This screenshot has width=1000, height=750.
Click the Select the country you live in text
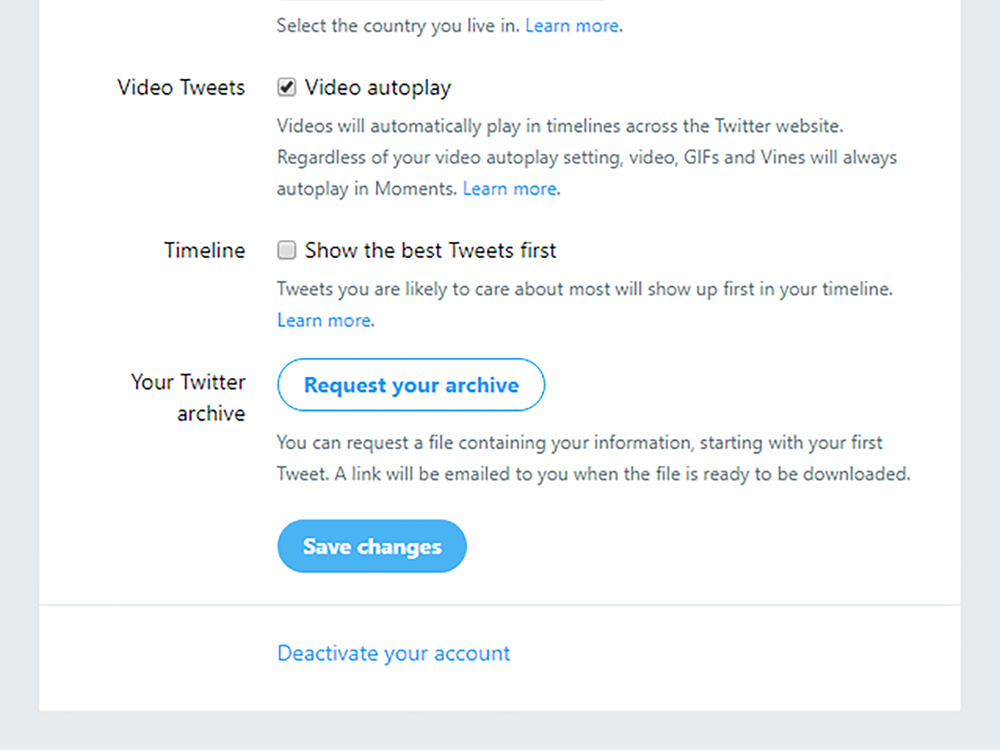pos(398,26)
